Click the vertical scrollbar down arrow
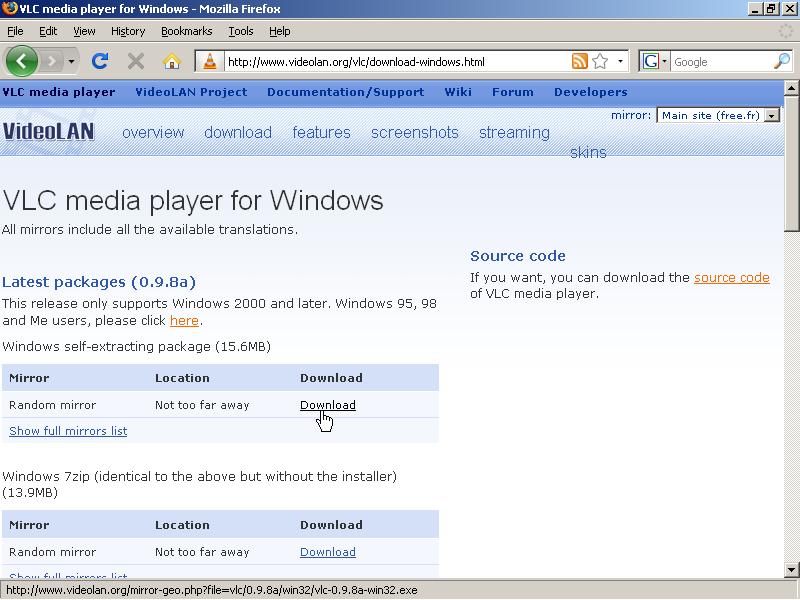 tap(791, 570)
